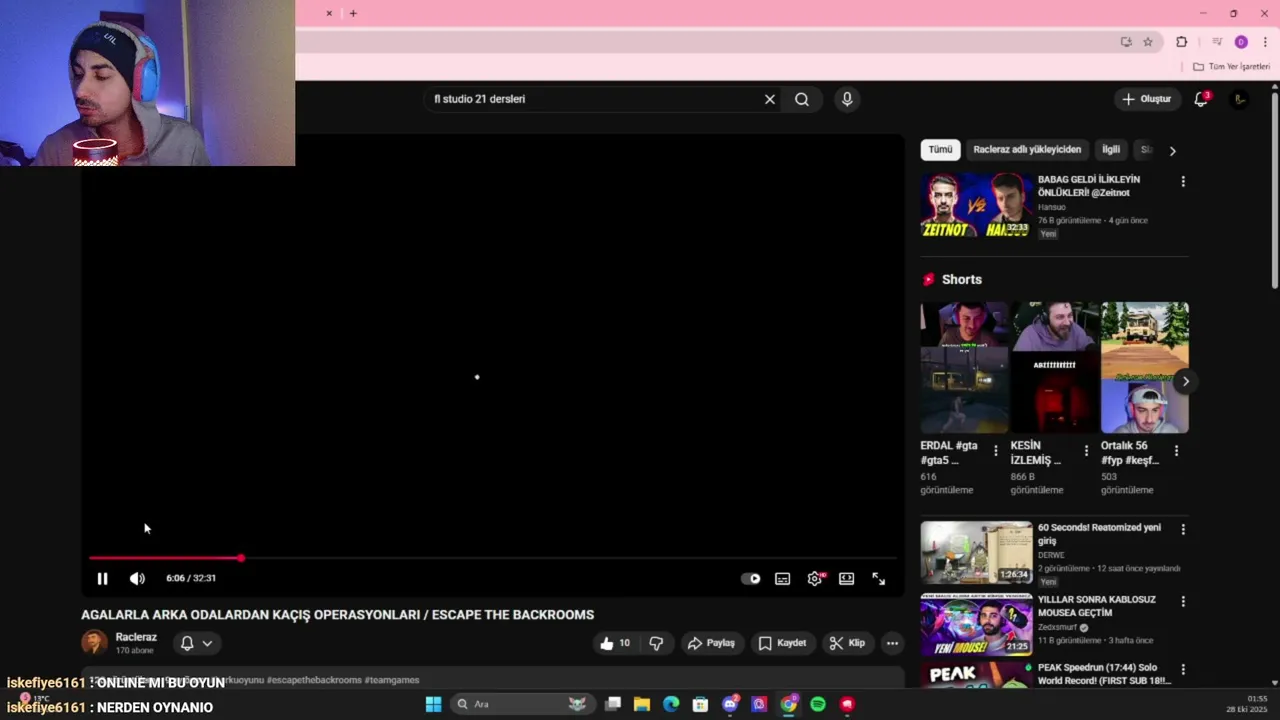
Task: Open options for the BABAG GELDİ video
Action: tap(1183, 182)
